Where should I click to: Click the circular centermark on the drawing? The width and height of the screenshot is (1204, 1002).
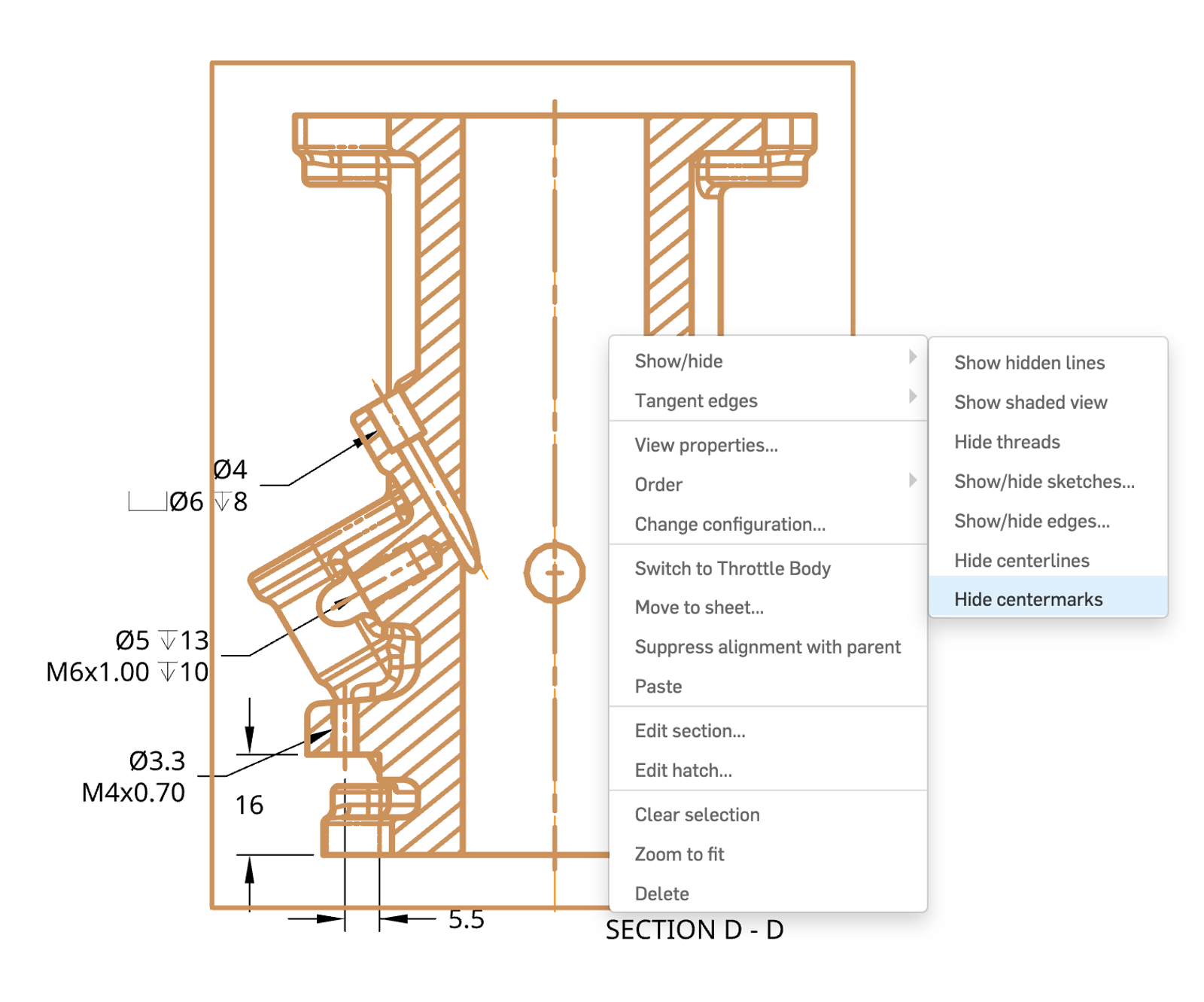(555, 573)
